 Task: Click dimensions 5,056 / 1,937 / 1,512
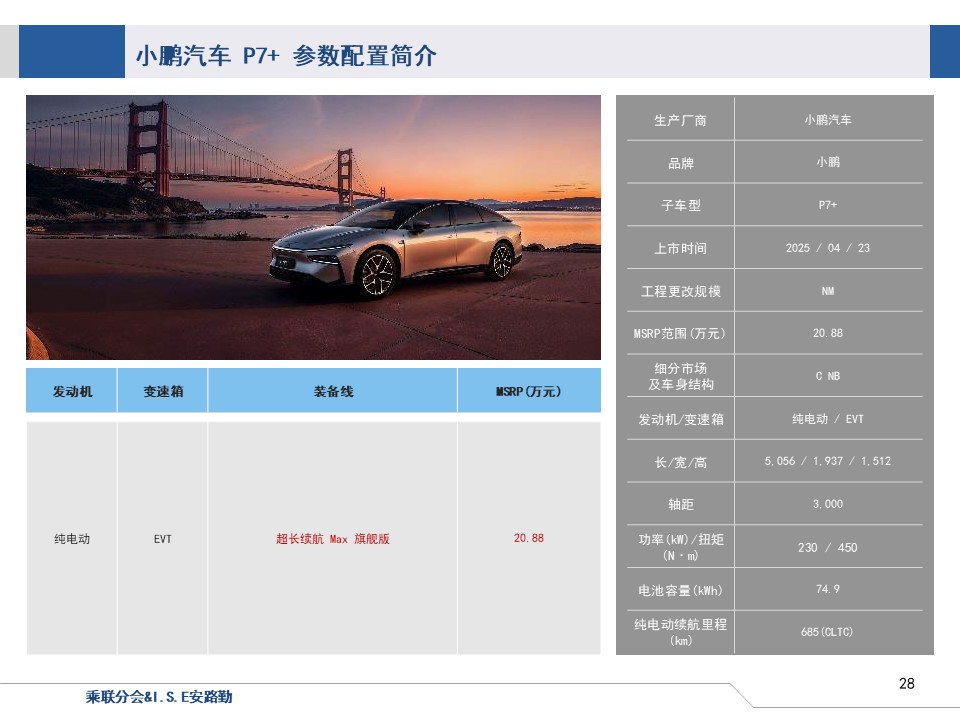(x=828, y=461)
